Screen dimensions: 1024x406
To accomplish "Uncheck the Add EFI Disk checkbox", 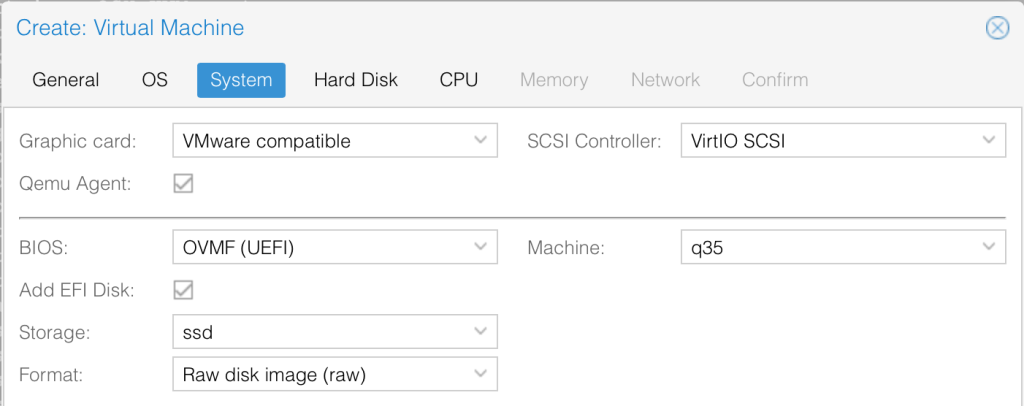I will 183,290.
